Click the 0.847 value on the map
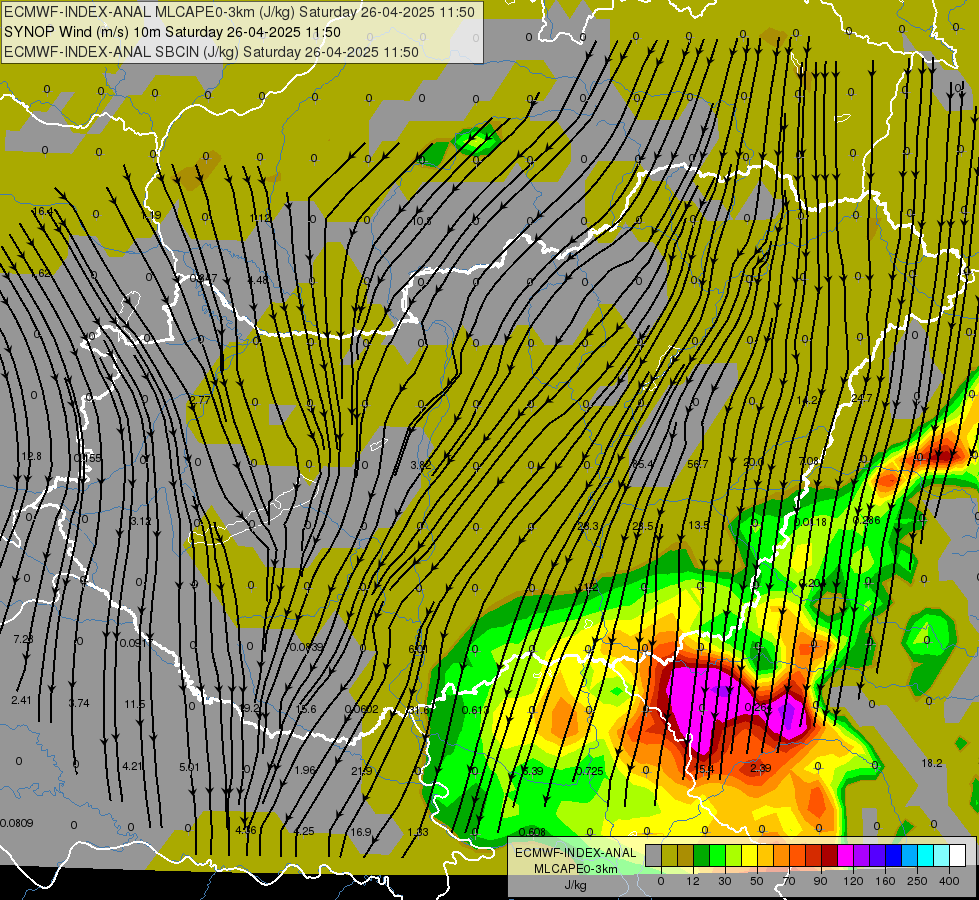 click(x=204, y=278)
